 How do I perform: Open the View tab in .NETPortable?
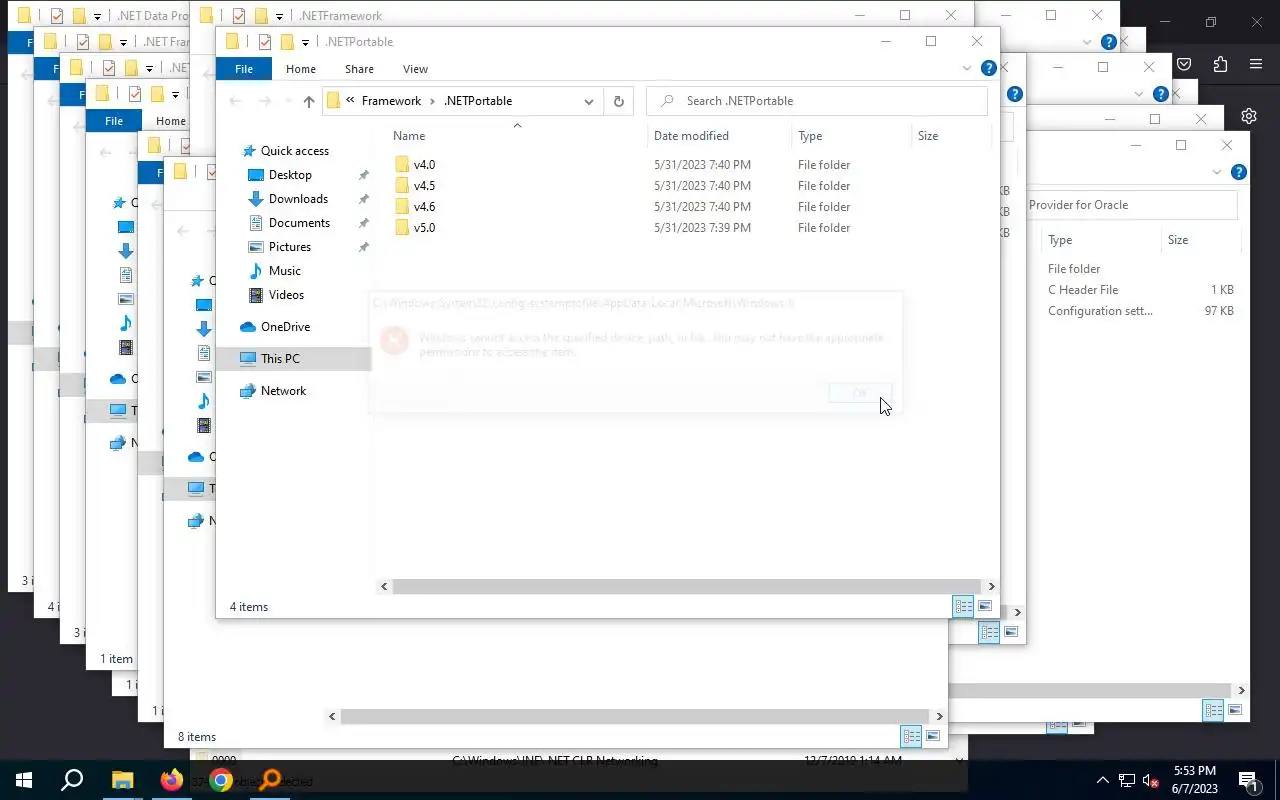415,69
